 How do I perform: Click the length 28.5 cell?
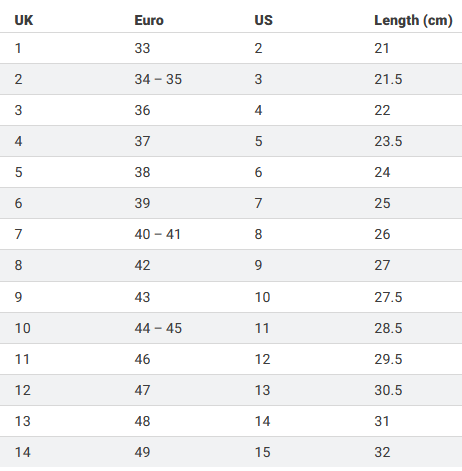tap(388, 328)
